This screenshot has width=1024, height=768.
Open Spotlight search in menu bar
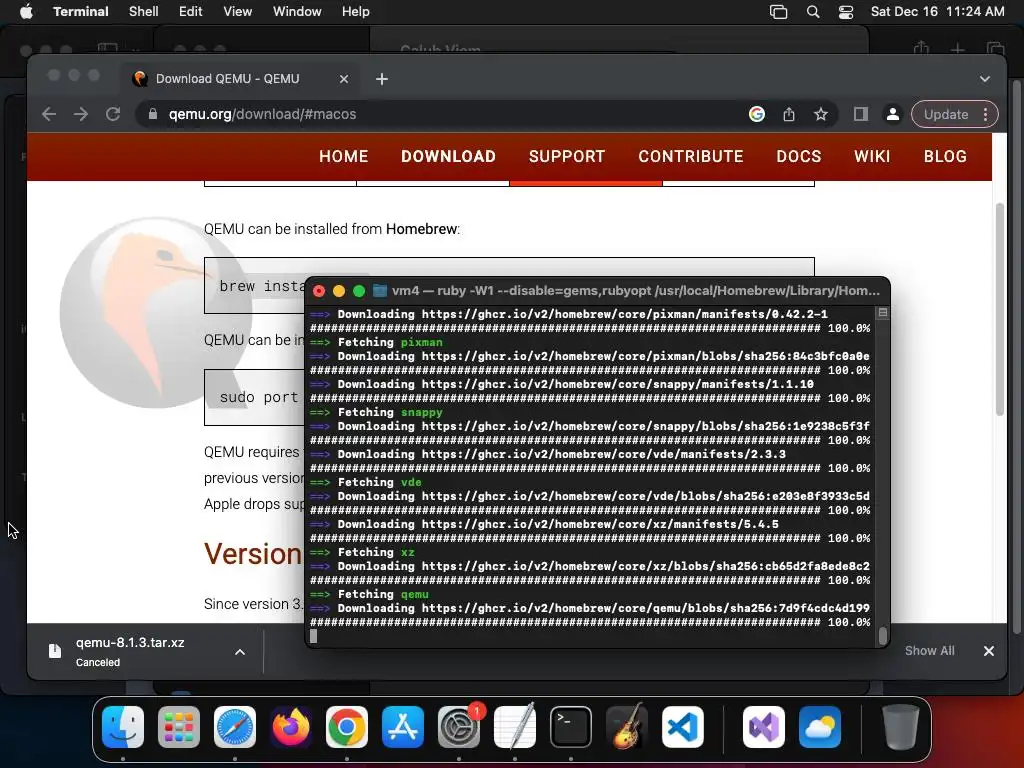pyautogui.click(x=813, y=12)
